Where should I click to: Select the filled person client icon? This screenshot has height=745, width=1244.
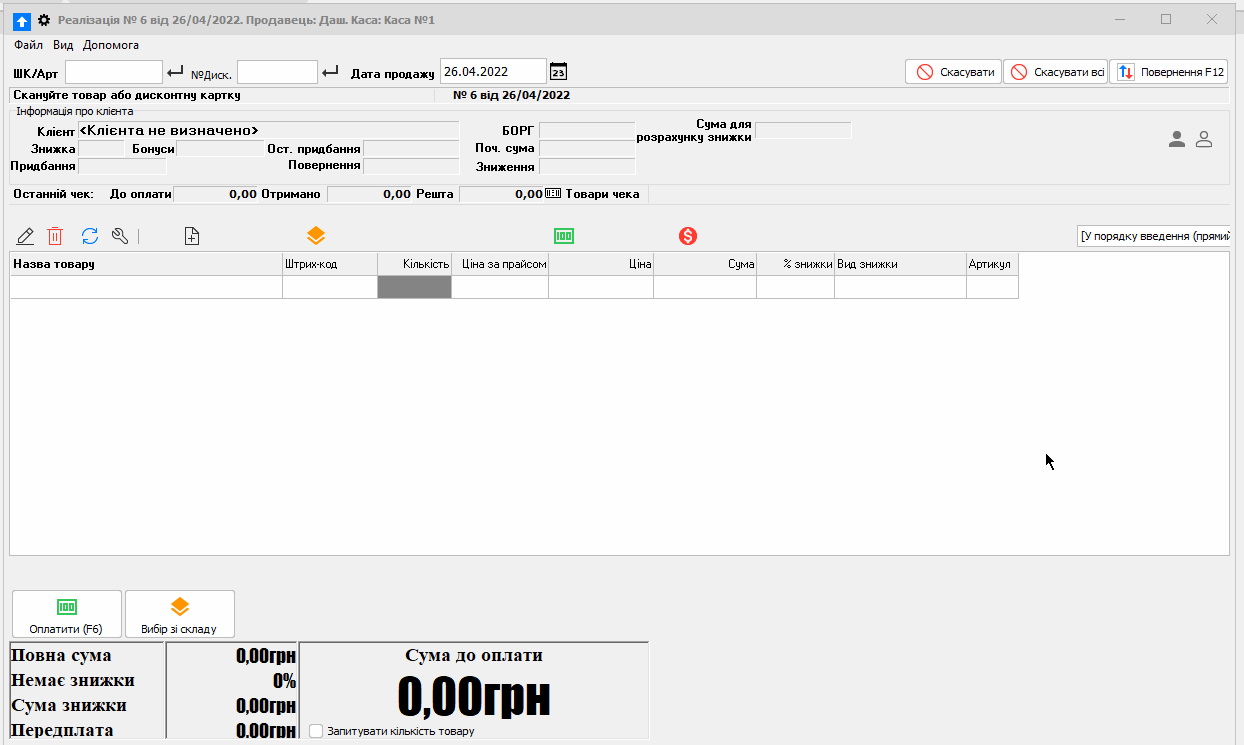tap(1177, 140)
